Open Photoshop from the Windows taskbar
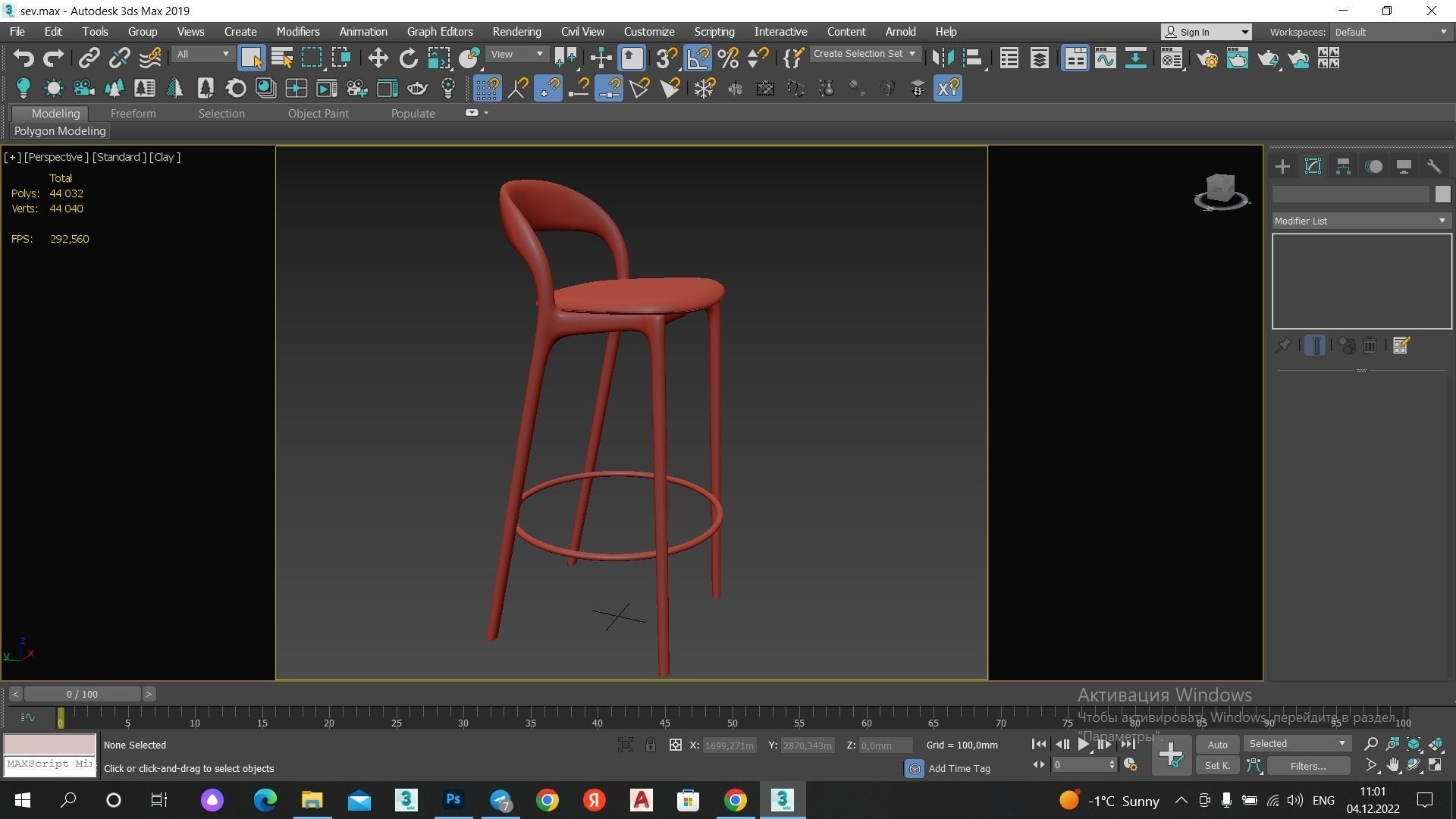This screenshot has height=819, width=1456. tap(453, 800)
